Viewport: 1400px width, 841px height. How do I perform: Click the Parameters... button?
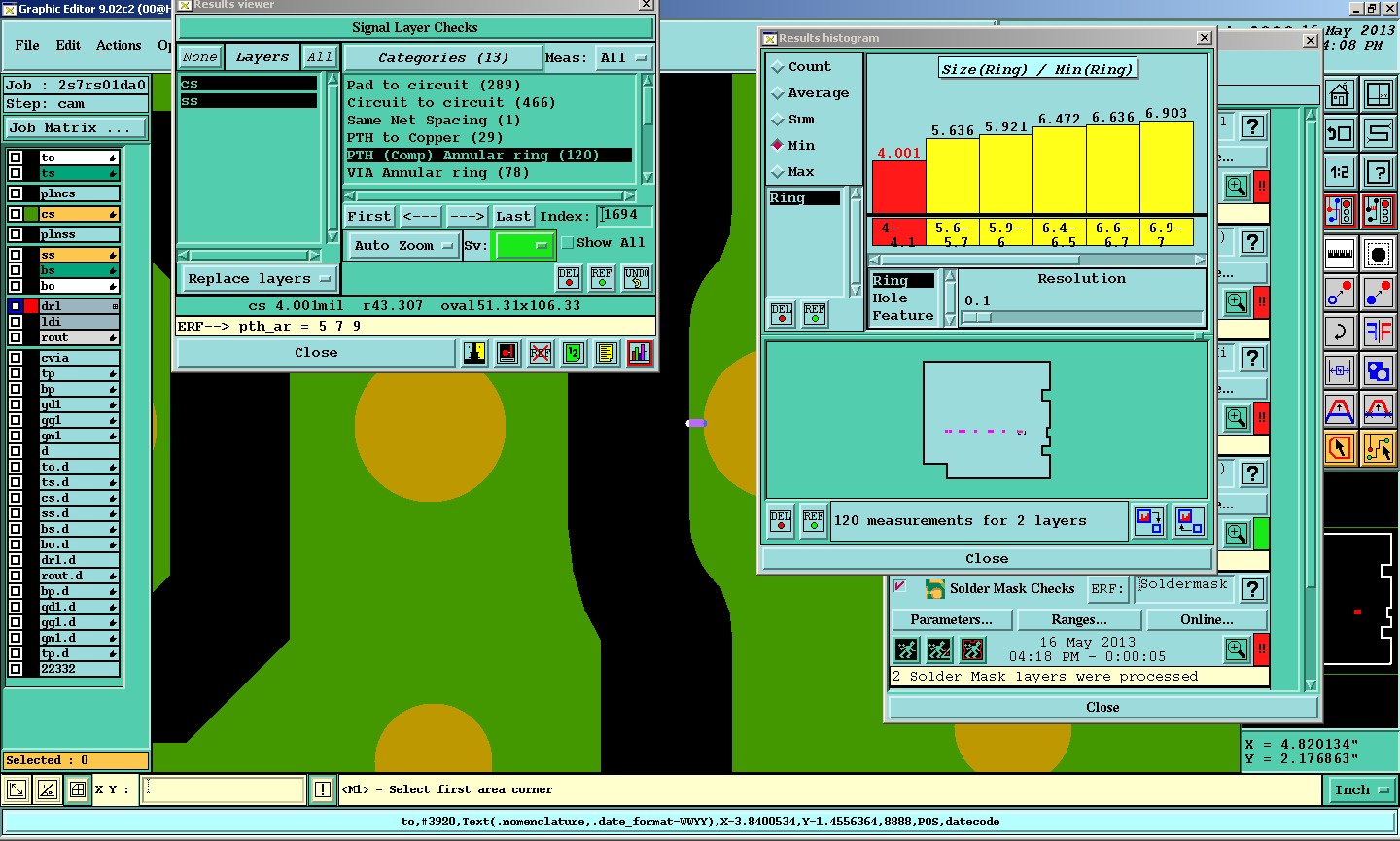[x=952, y=619]
